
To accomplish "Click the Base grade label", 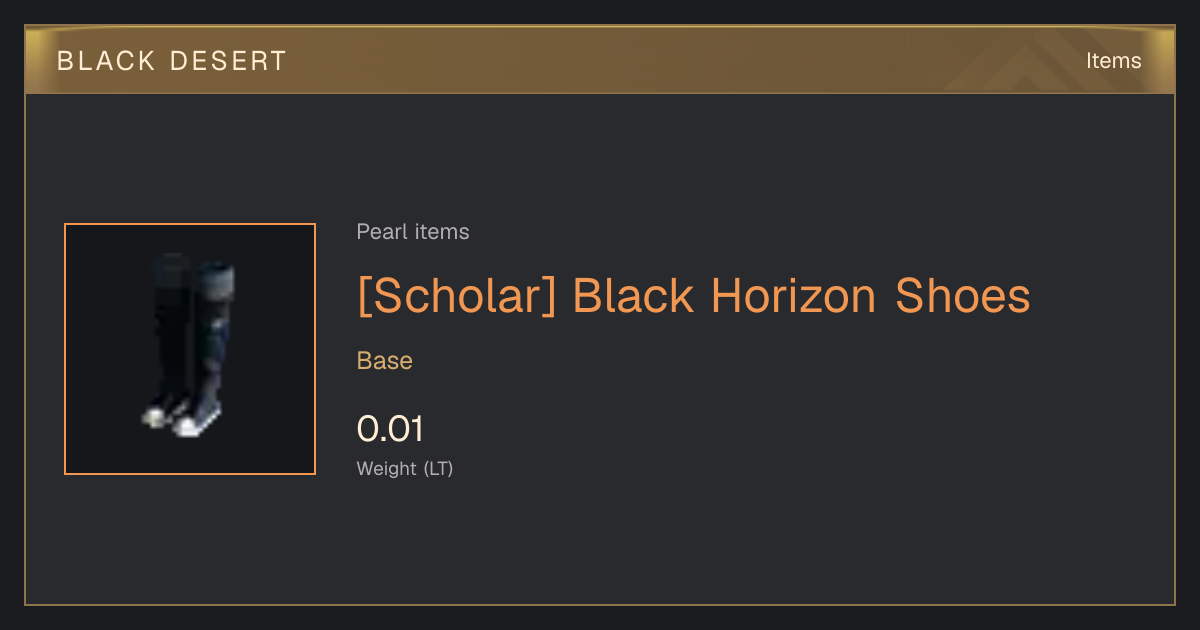I will pyautogui.click(x=385, y=361).
